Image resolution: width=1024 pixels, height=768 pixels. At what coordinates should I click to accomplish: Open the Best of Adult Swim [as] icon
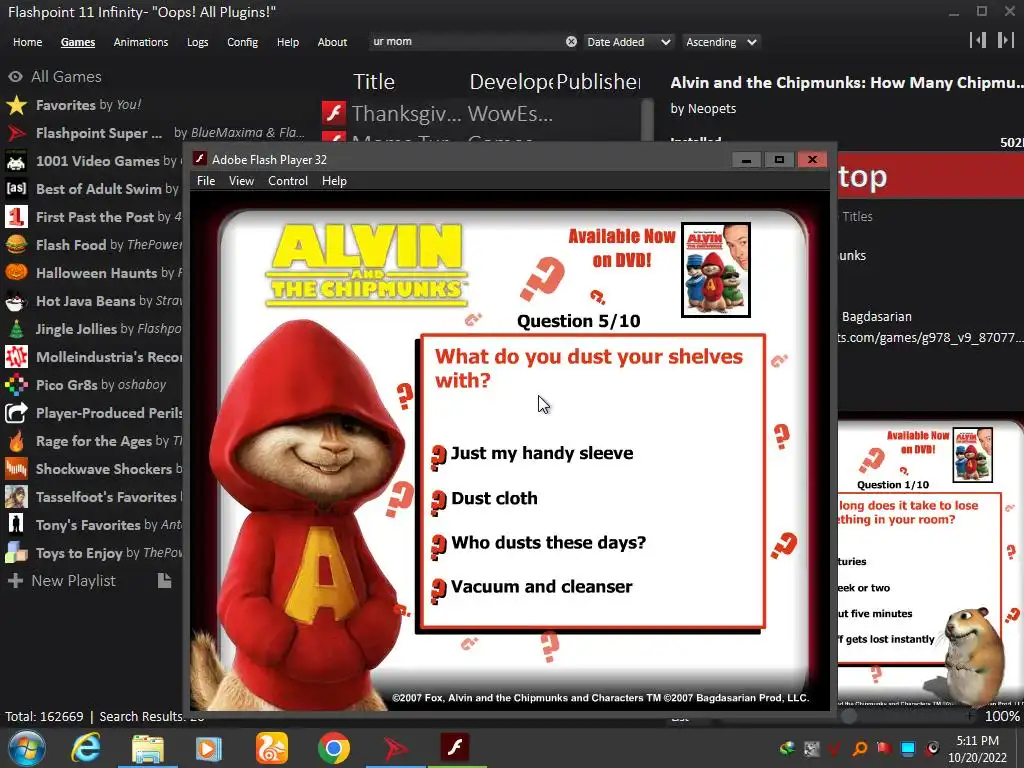tap(16, 189)
